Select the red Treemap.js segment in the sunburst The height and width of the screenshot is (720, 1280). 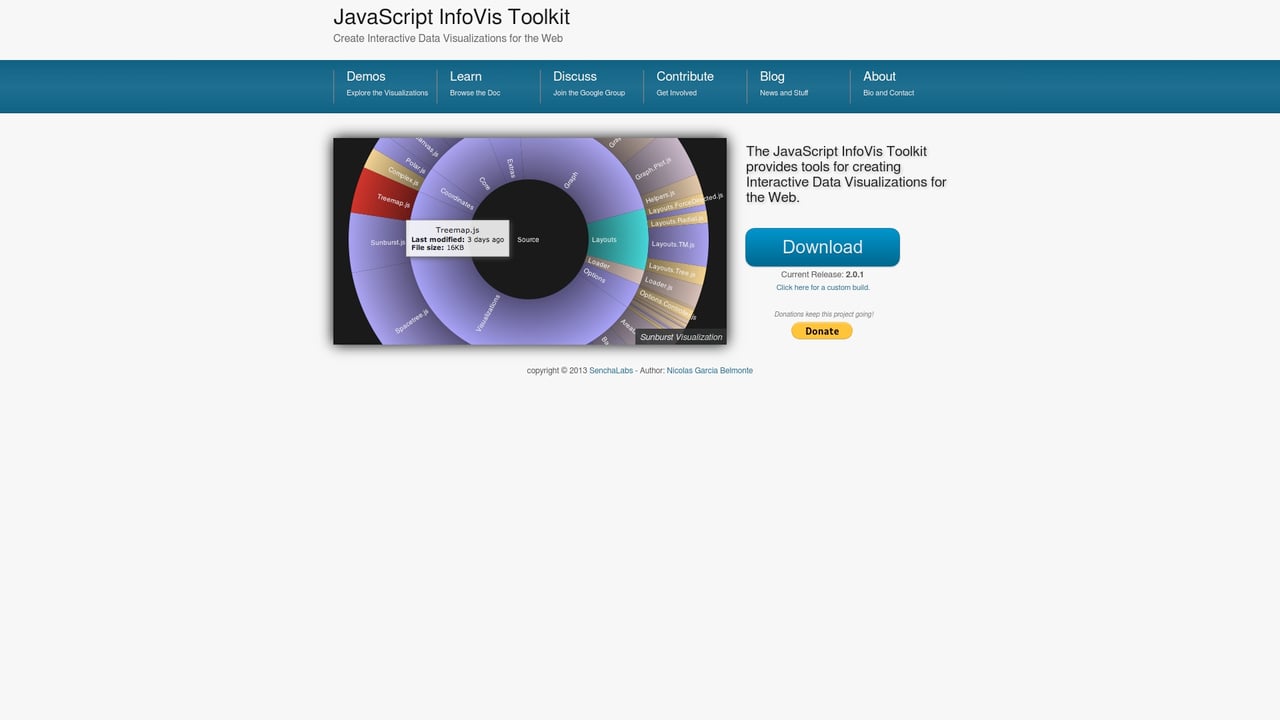click(x=393, y=199)
